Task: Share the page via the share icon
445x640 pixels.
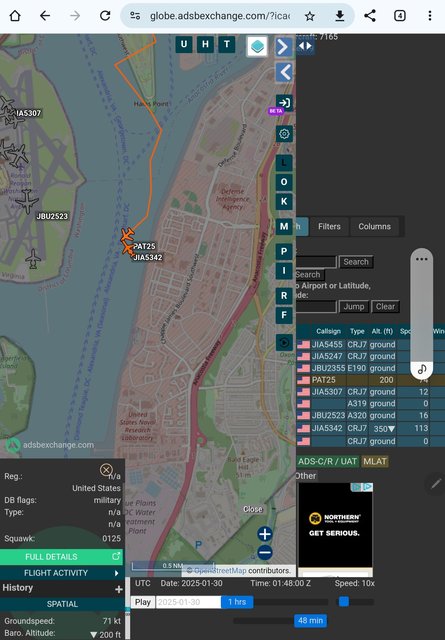Action: pos(370,16)
